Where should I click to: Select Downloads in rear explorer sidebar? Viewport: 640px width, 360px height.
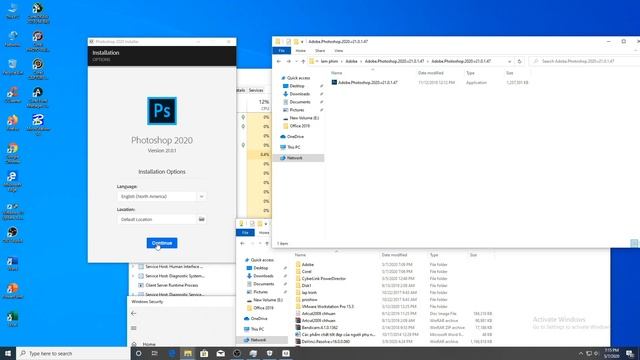263,276
